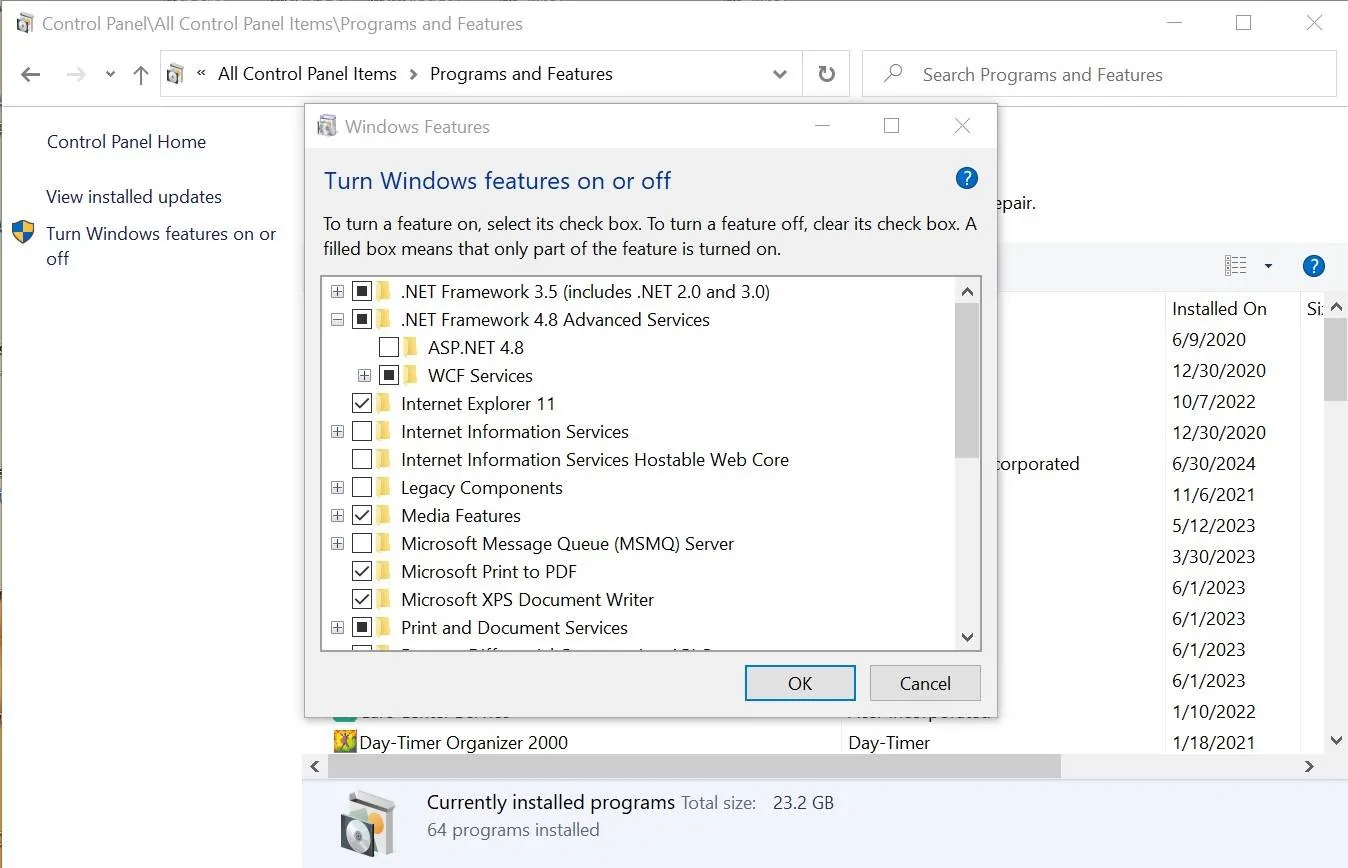Expand Internet Information Services node

337,432
